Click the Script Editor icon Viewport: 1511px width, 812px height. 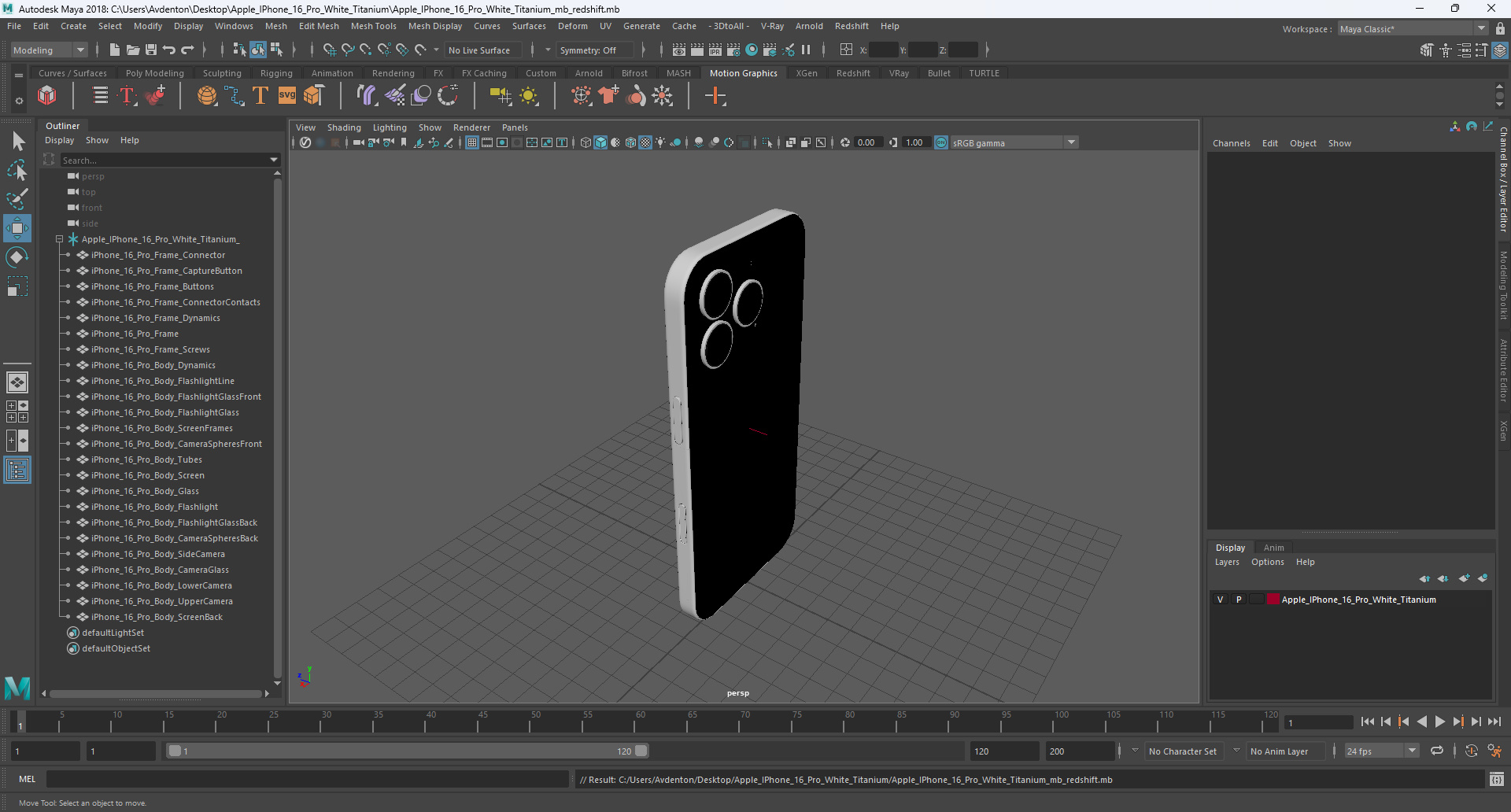1497,779
